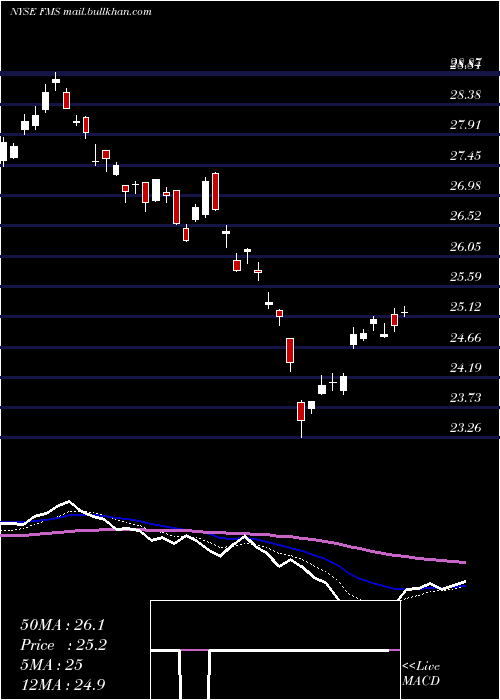500x700 pixels.
Task: Select the 27.45 price axis label
Action: [x=466, y=156]
